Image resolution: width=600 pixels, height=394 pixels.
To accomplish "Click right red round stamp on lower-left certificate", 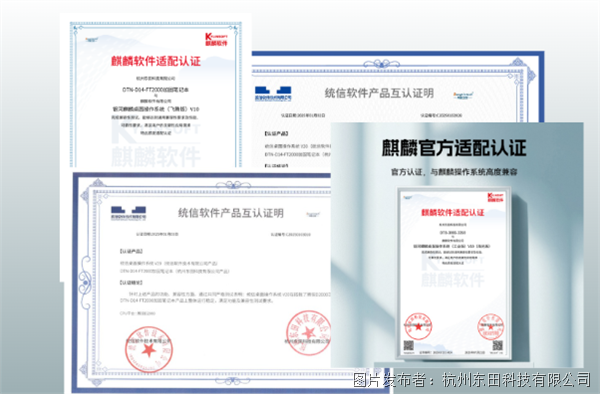I will 308,333.
